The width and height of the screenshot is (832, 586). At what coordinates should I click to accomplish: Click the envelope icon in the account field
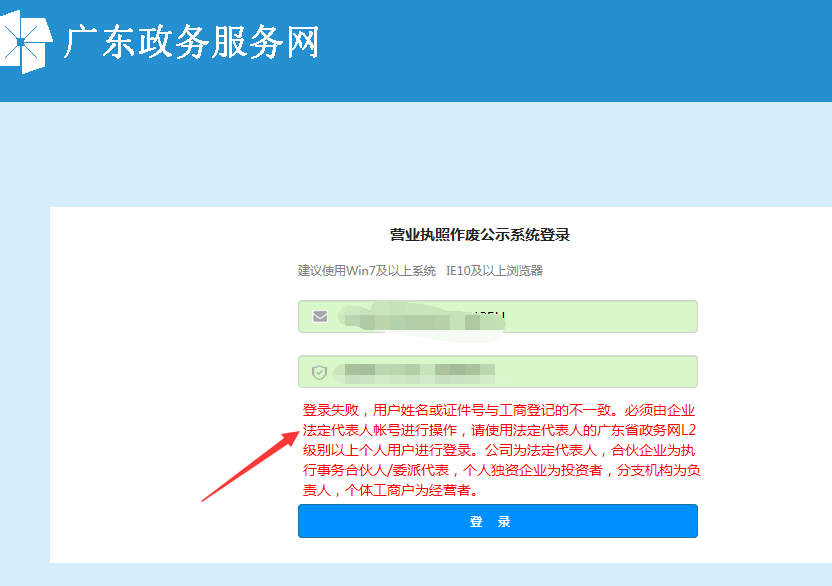point(320,316)
